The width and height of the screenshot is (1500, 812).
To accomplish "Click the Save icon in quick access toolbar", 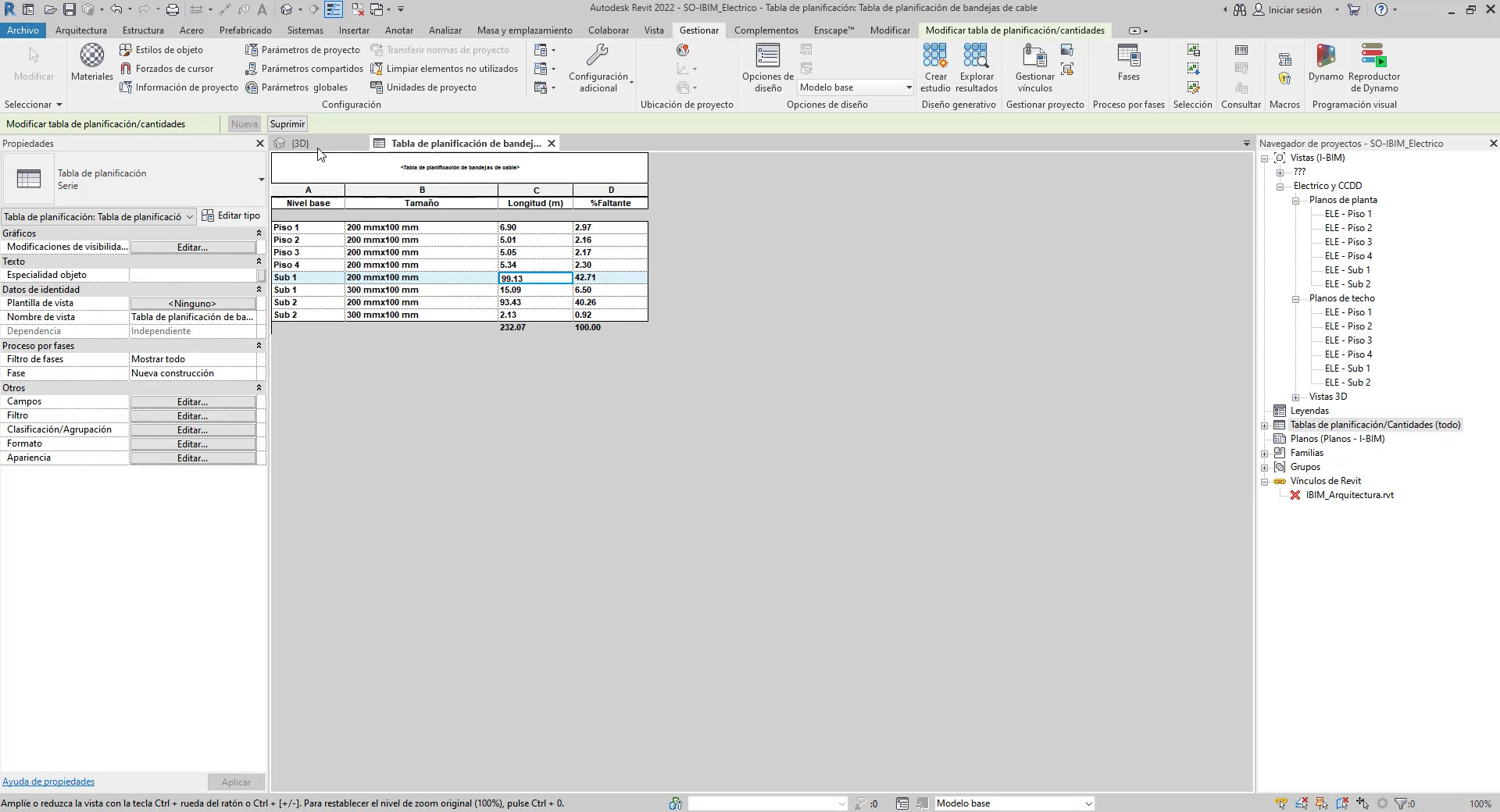I will (70, 9).
